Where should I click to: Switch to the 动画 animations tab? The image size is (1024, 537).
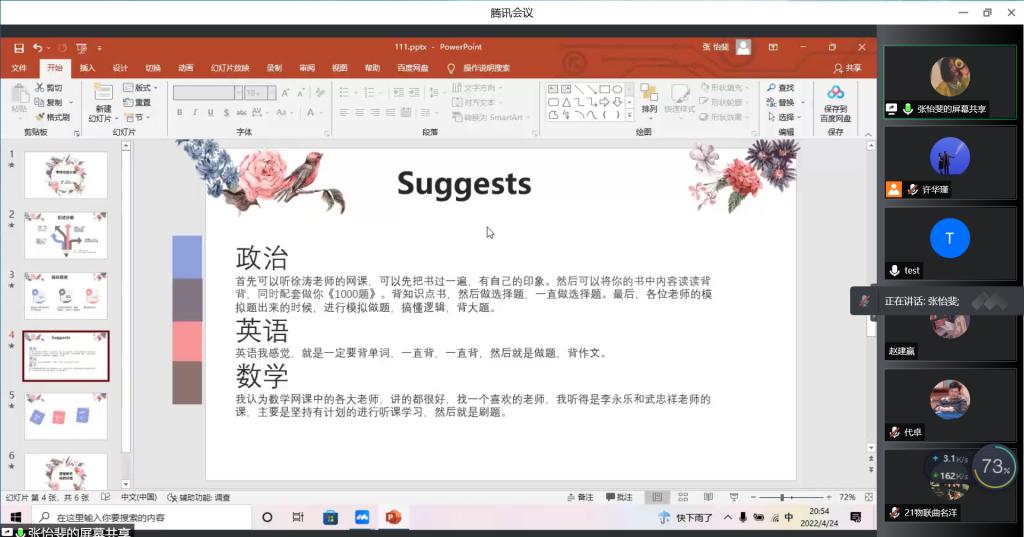185,68
